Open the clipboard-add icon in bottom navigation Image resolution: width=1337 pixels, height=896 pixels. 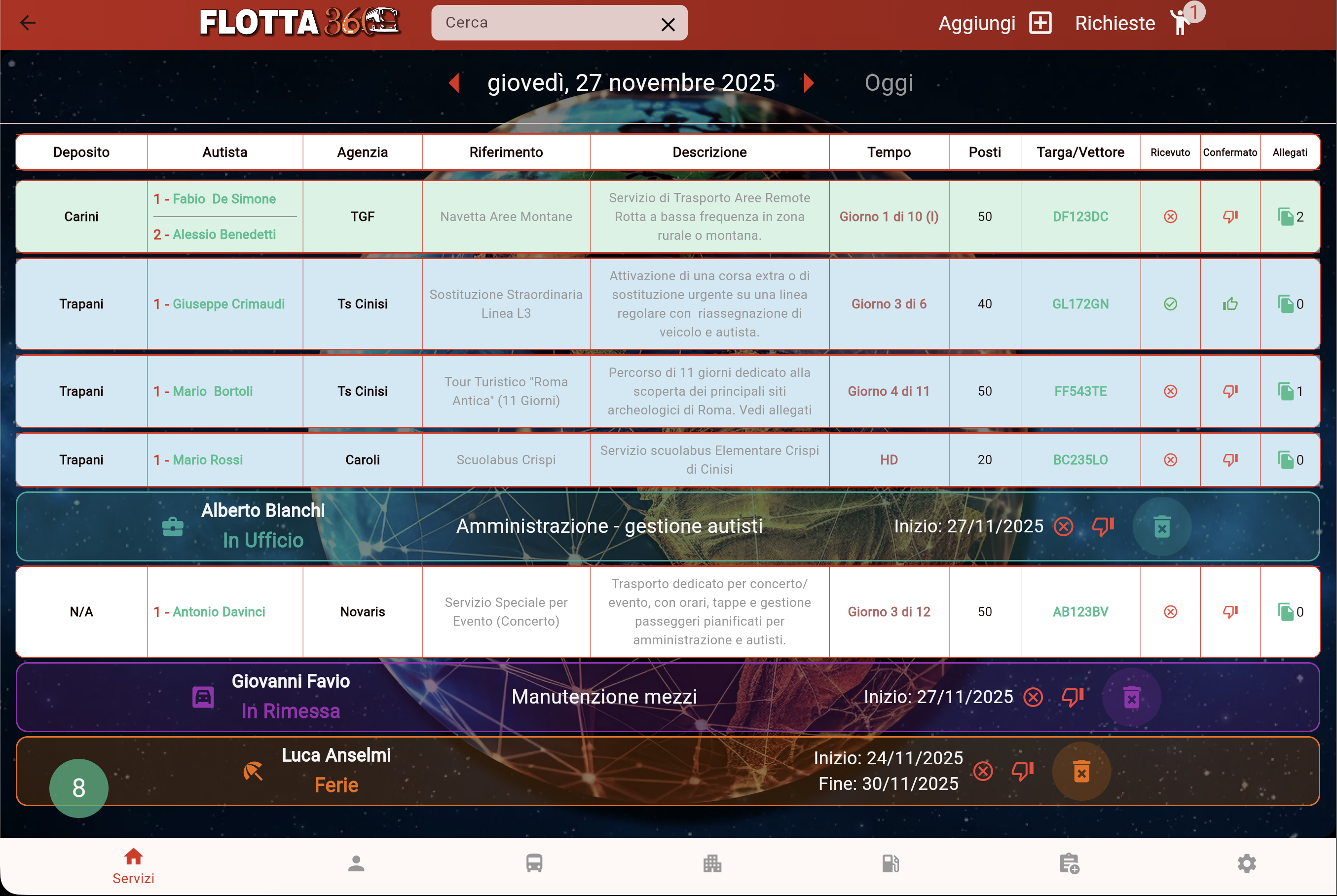coord(1069,863)
